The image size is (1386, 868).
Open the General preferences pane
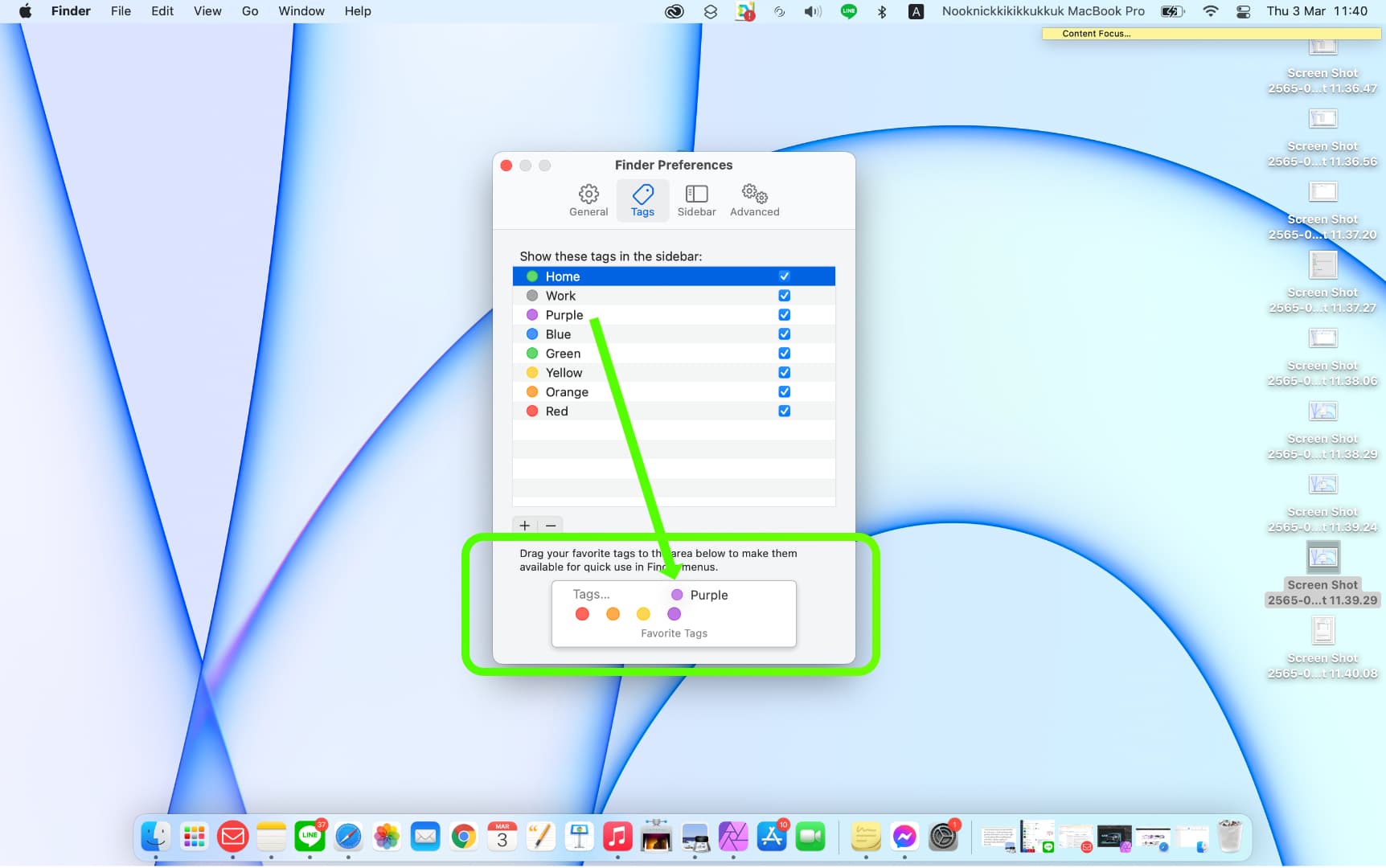click(x=588, y=199)
